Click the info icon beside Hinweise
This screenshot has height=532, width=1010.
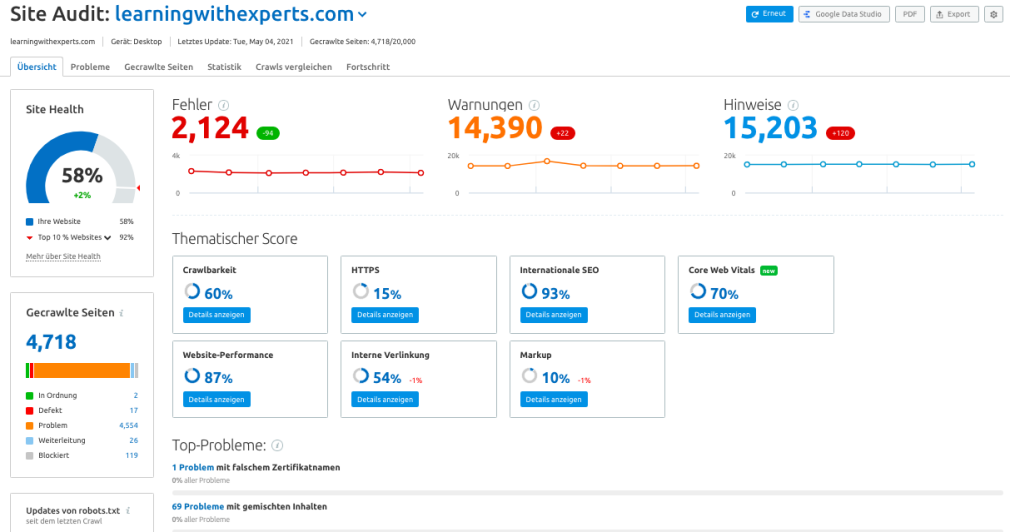pyautogui.click(x=793, y=105)
